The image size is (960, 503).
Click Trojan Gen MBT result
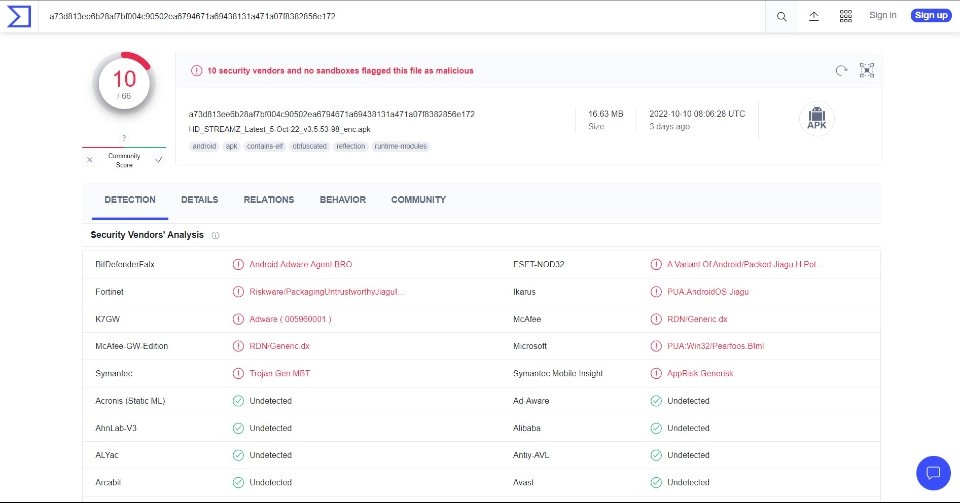280,373
